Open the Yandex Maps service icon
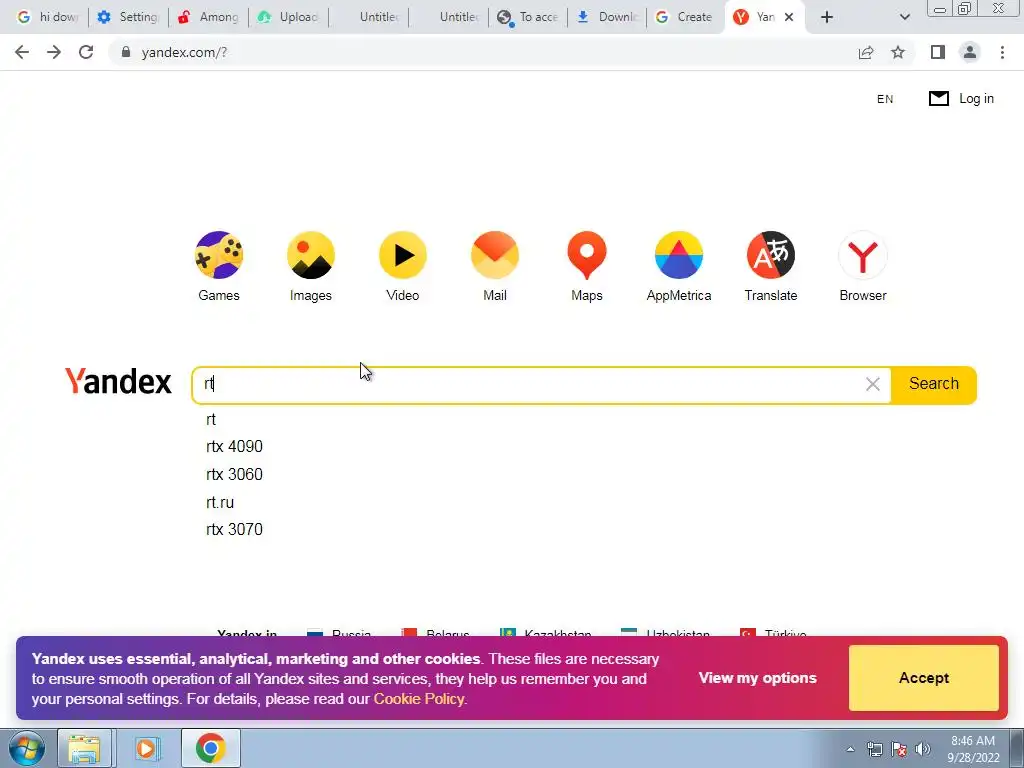This screenshot has width=1024, height=768. tap(587, 255)
